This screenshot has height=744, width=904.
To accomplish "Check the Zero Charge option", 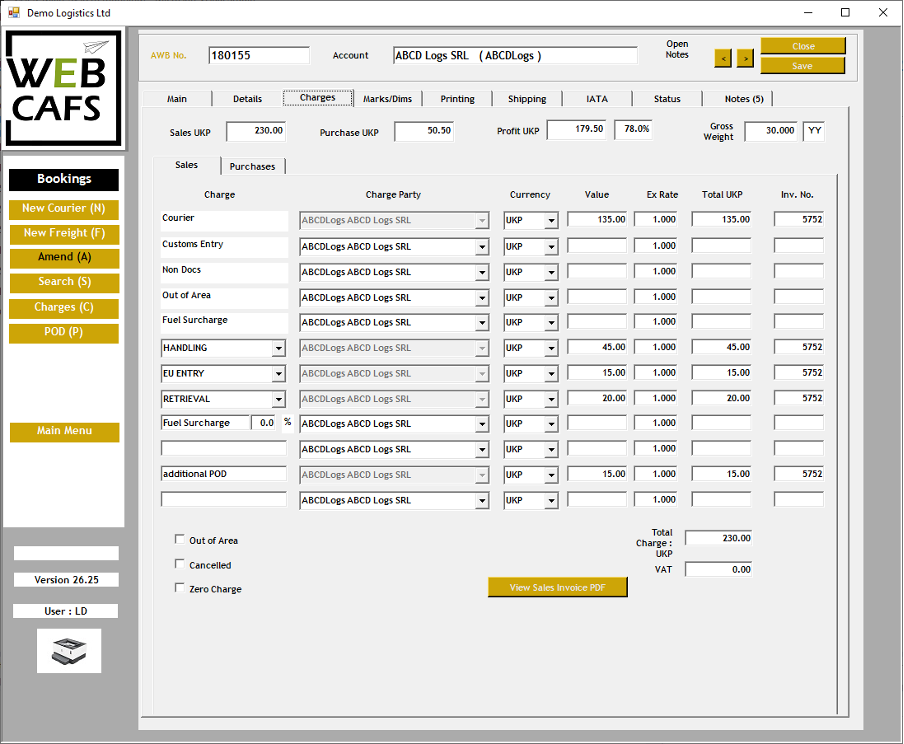I will click(x=180, y=589).
